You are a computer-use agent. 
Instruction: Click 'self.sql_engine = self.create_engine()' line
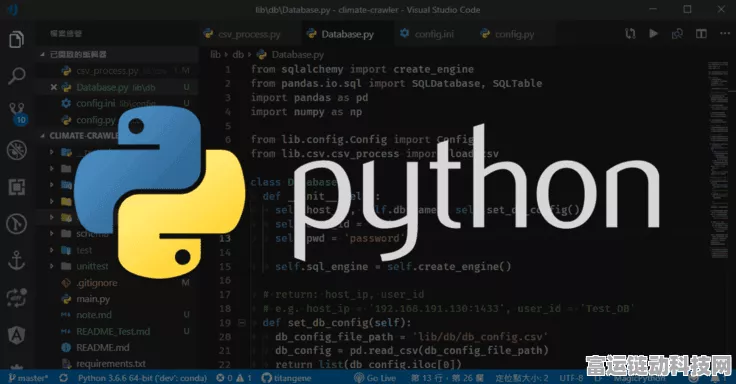tap(393, 267)
